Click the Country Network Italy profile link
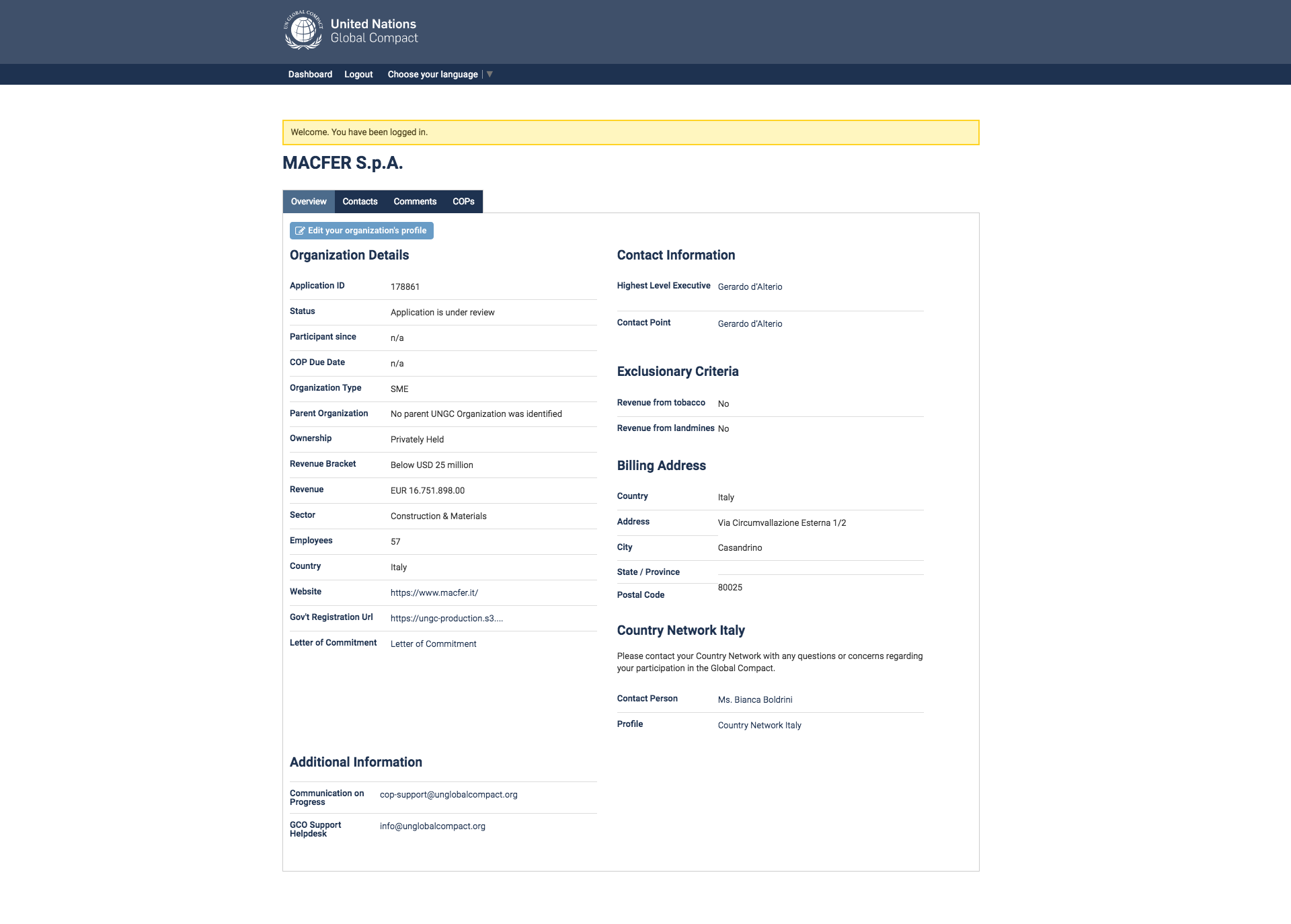The image size is (1291, 924). coord(759,726)
